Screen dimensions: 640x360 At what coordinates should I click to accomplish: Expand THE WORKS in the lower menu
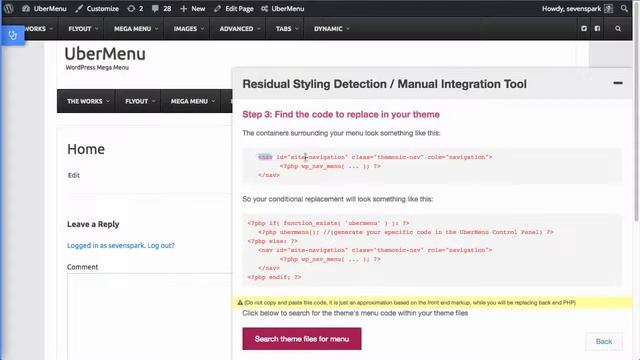click(x=88, y=101)
